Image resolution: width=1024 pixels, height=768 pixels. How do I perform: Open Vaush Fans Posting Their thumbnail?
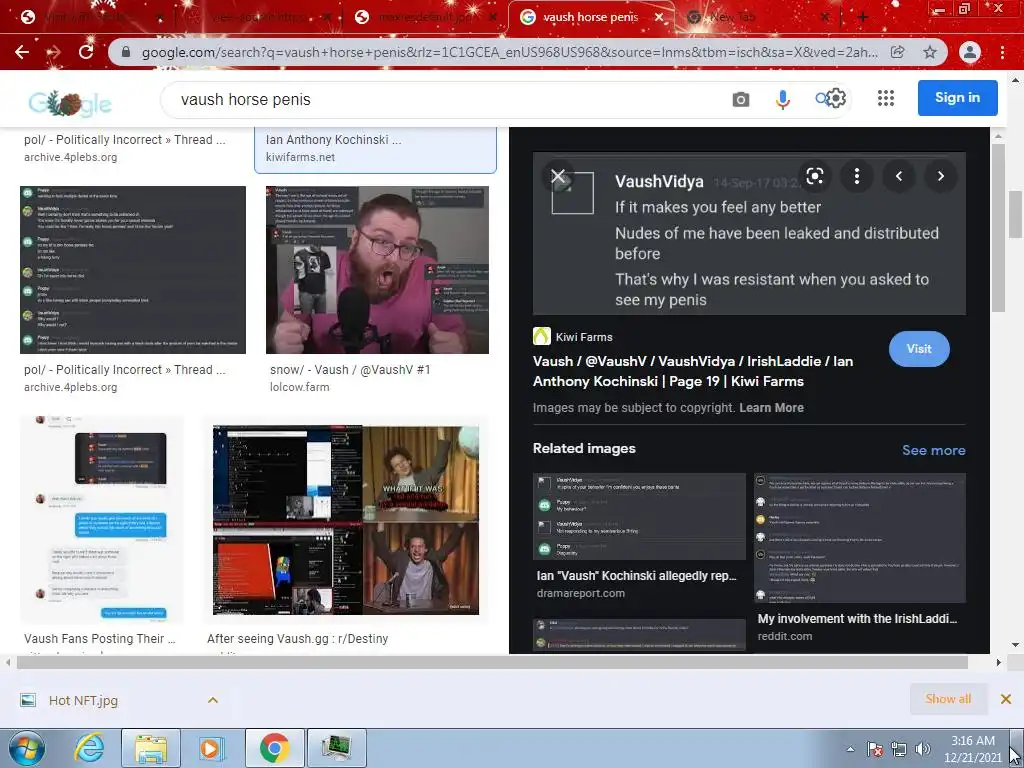click(103, 520)
